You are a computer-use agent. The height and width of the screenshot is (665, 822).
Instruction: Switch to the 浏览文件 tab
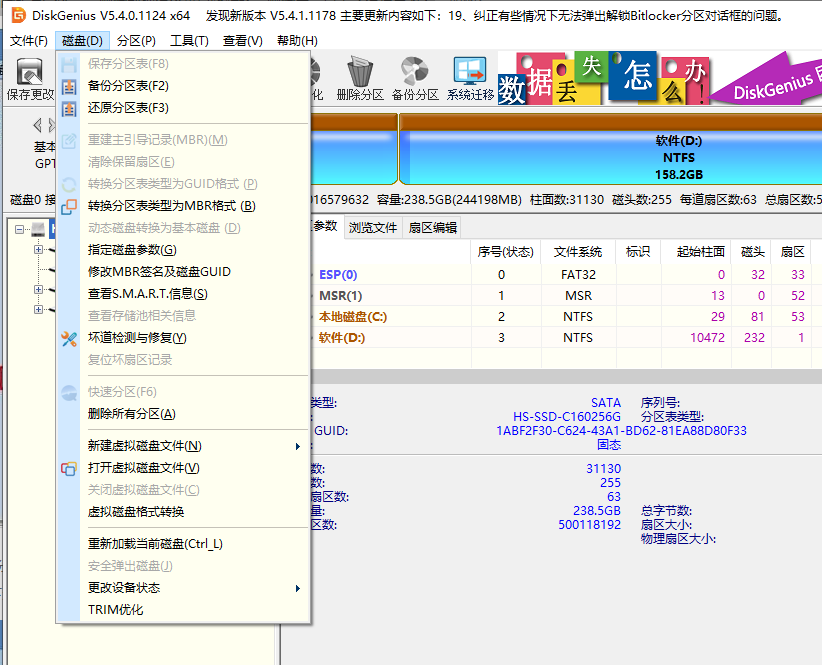click(373, 227)
